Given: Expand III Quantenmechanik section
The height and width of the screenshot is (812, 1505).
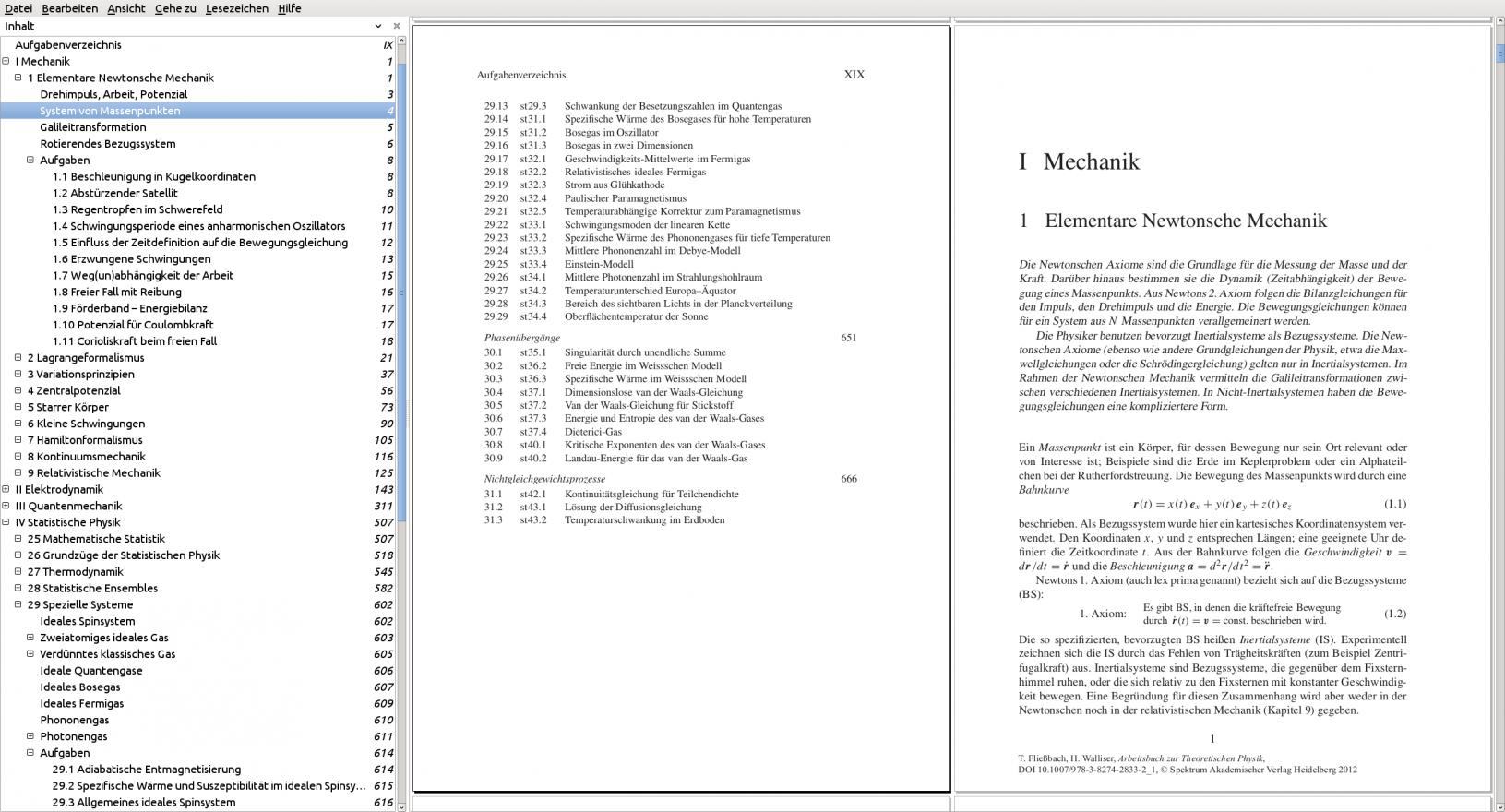Looking at the screenshot, I should coord(6,506).
